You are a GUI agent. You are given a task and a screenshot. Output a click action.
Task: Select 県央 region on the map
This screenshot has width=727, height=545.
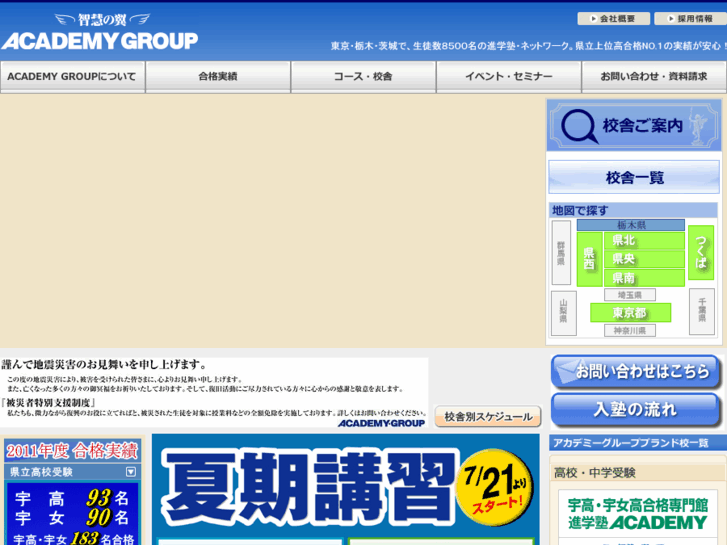pyautogui.click(x=644, y=259)
